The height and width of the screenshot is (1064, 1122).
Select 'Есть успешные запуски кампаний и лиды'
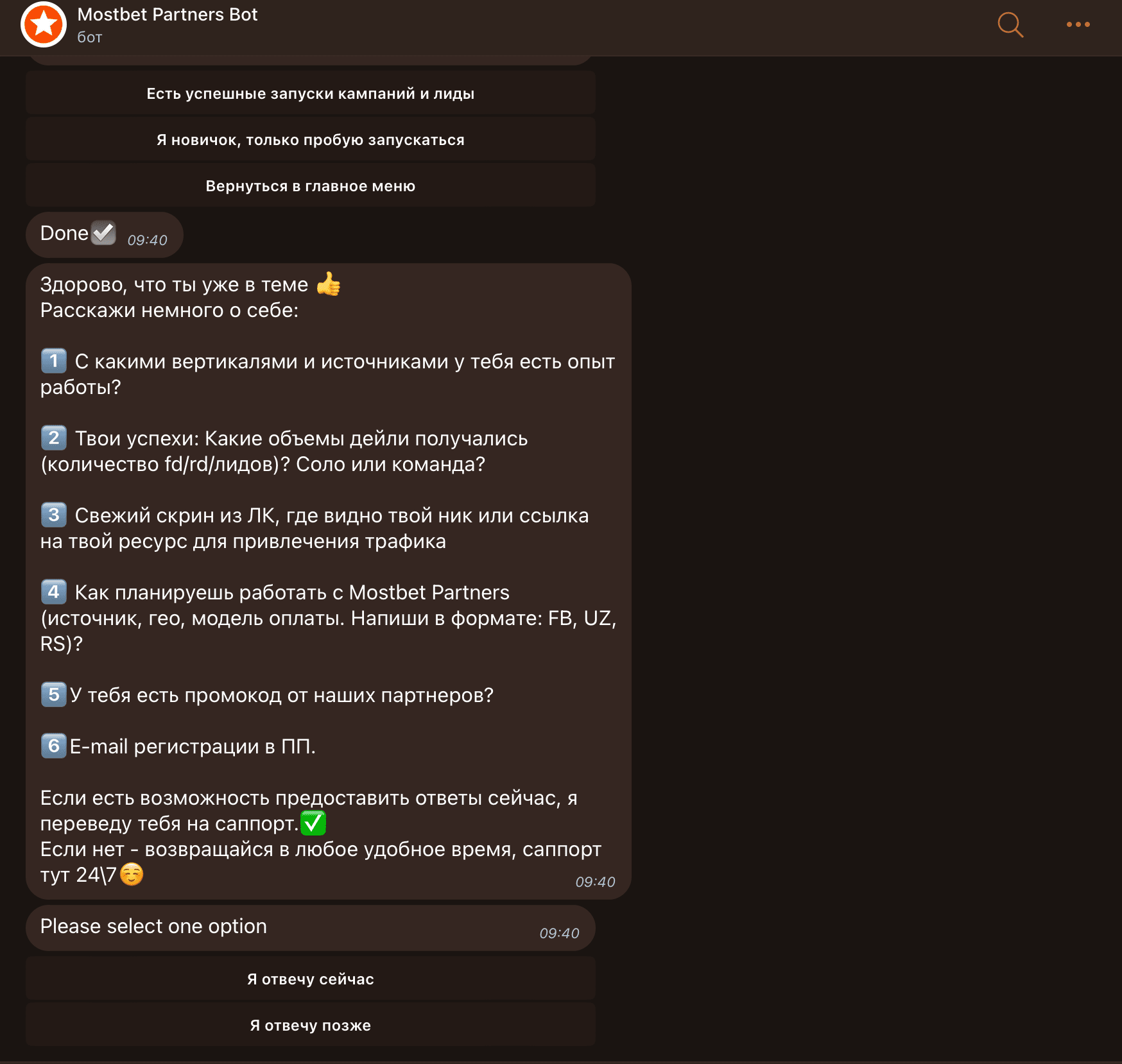click(x=311, y=94)
